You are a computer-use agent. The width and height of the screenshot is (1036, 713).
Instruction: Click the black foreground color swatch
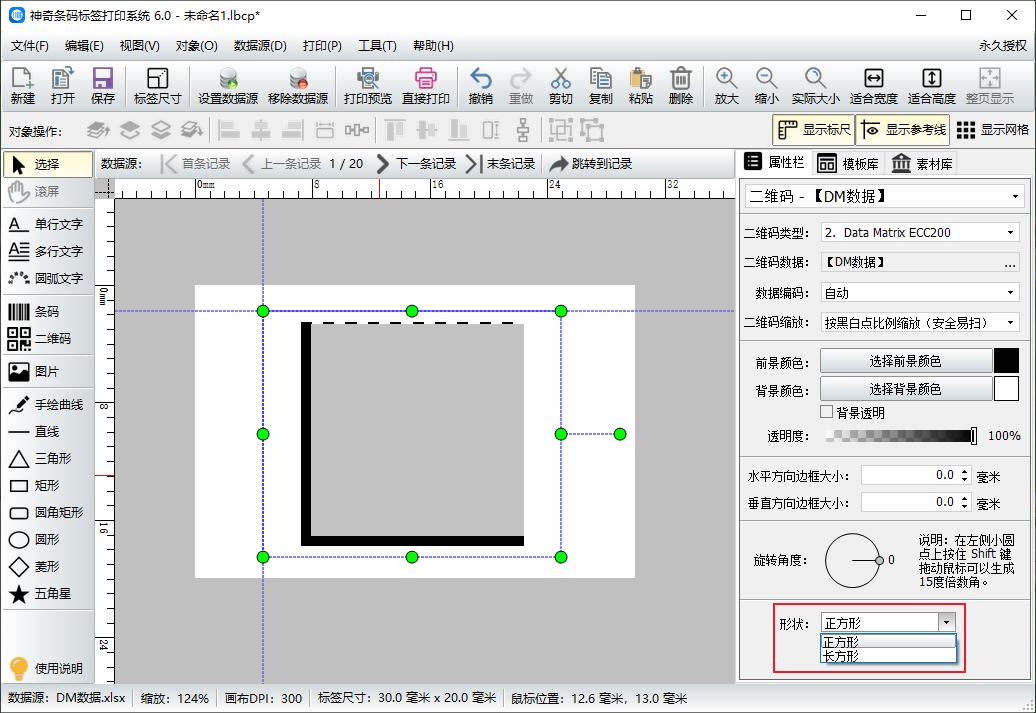(x=1005, y=361)
